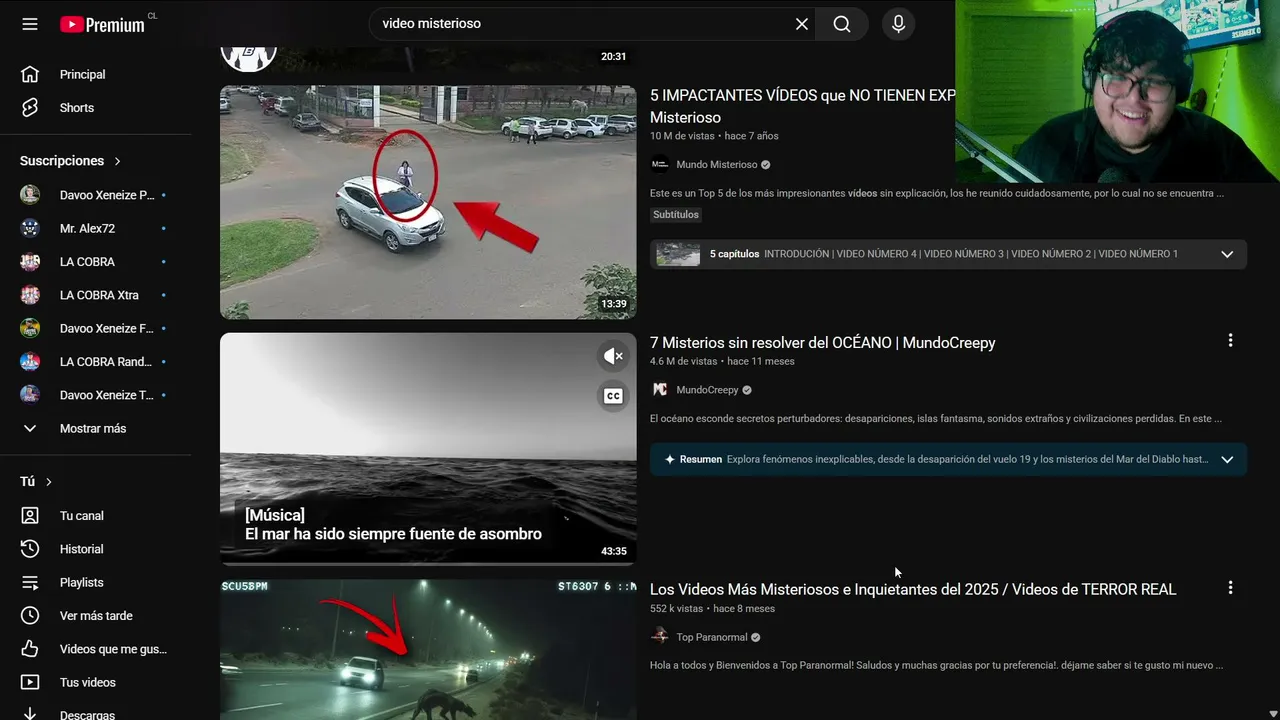Open Tus videos label
1280x720 pixels.
click(88, 682)
